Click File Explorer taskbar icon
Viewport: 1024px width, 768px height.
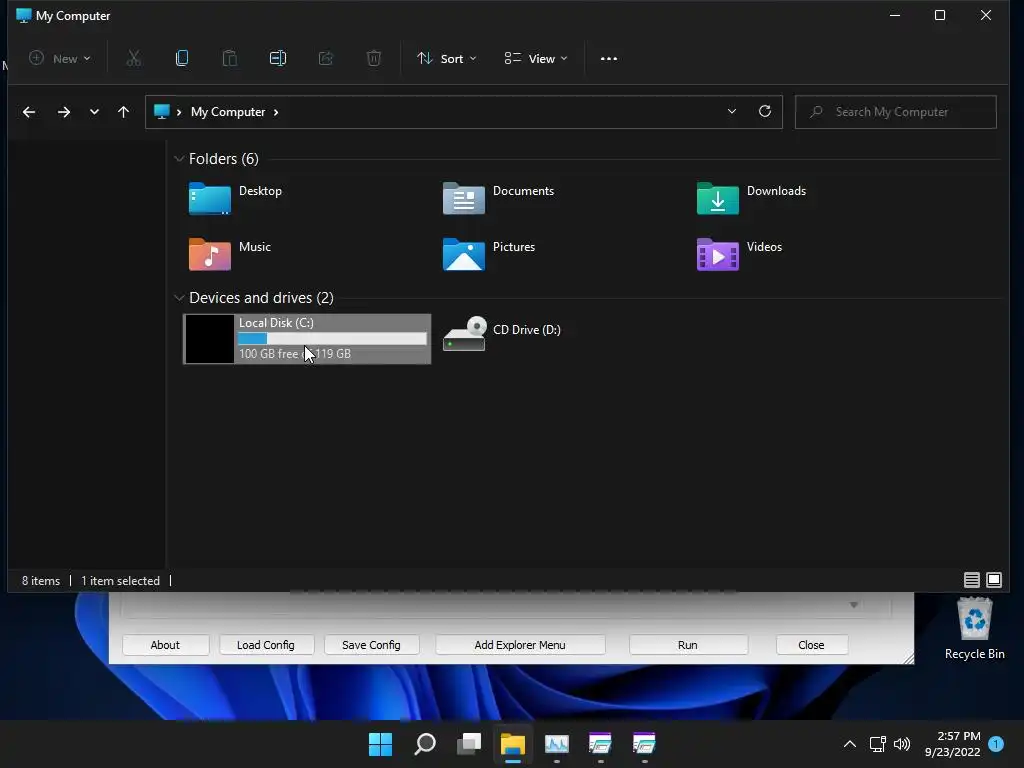pyautogui.click(x=513, y=744)
